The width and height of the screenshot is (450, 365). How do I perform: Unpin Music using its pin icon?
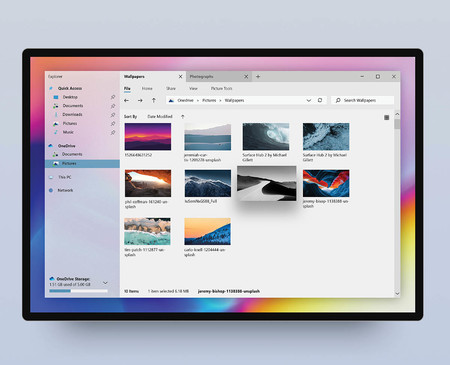(113, 132)
